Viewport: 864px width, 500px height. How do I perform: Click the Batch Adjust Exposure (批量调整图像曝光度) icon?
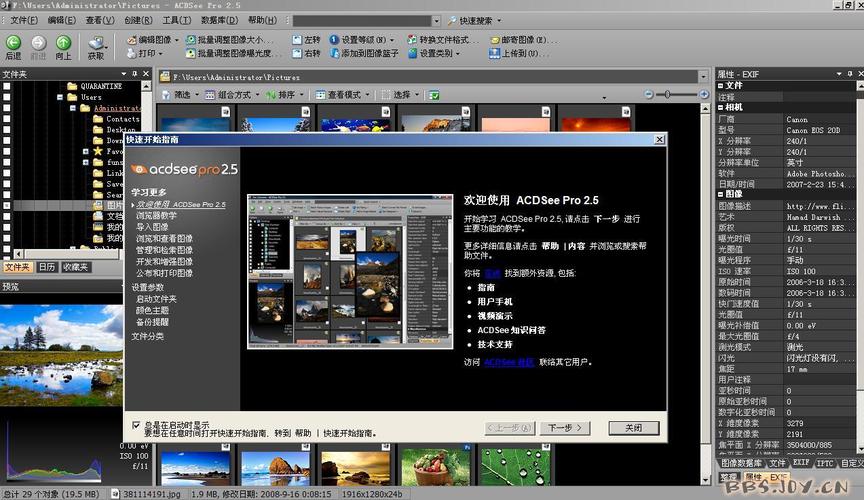[191, 53]
